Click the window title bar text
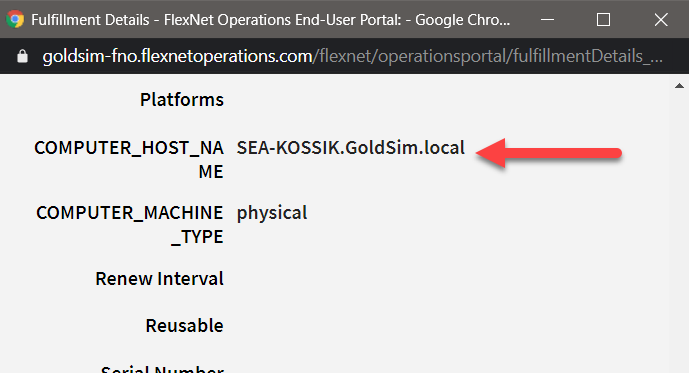Screen dimensions: 689x373 [x=271, y=20]
